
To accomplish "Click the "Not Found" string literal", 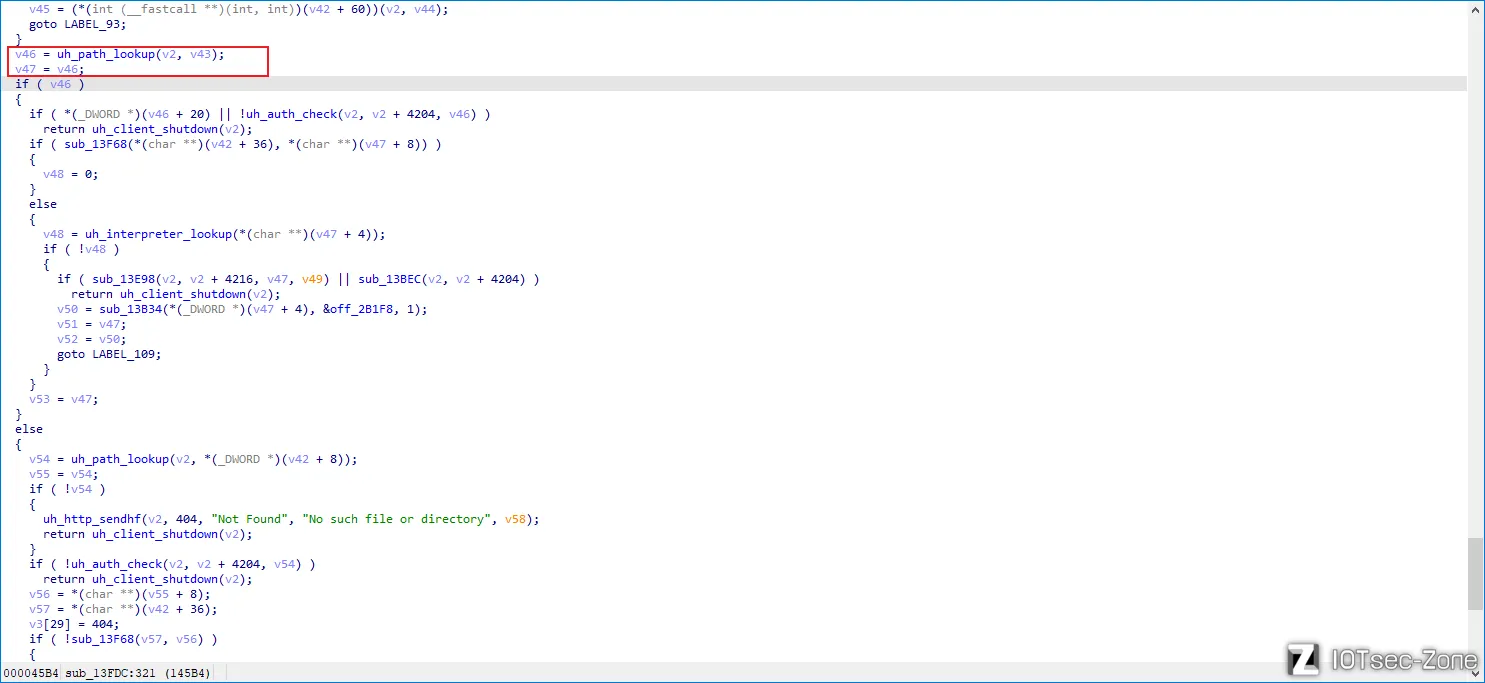I will pyautogui.click(x=250, y=519).
